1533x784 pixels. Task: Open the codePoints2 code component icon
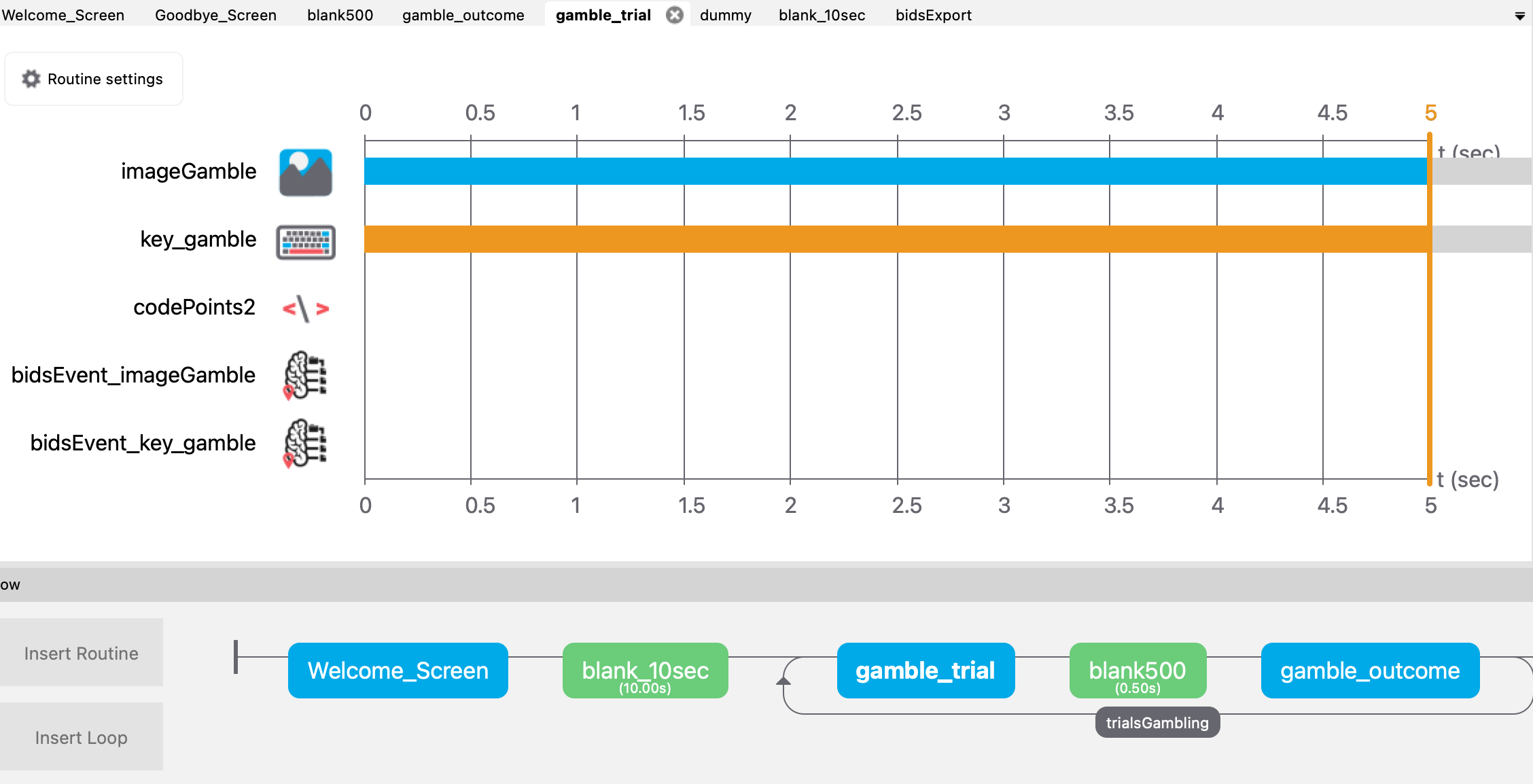306,309
